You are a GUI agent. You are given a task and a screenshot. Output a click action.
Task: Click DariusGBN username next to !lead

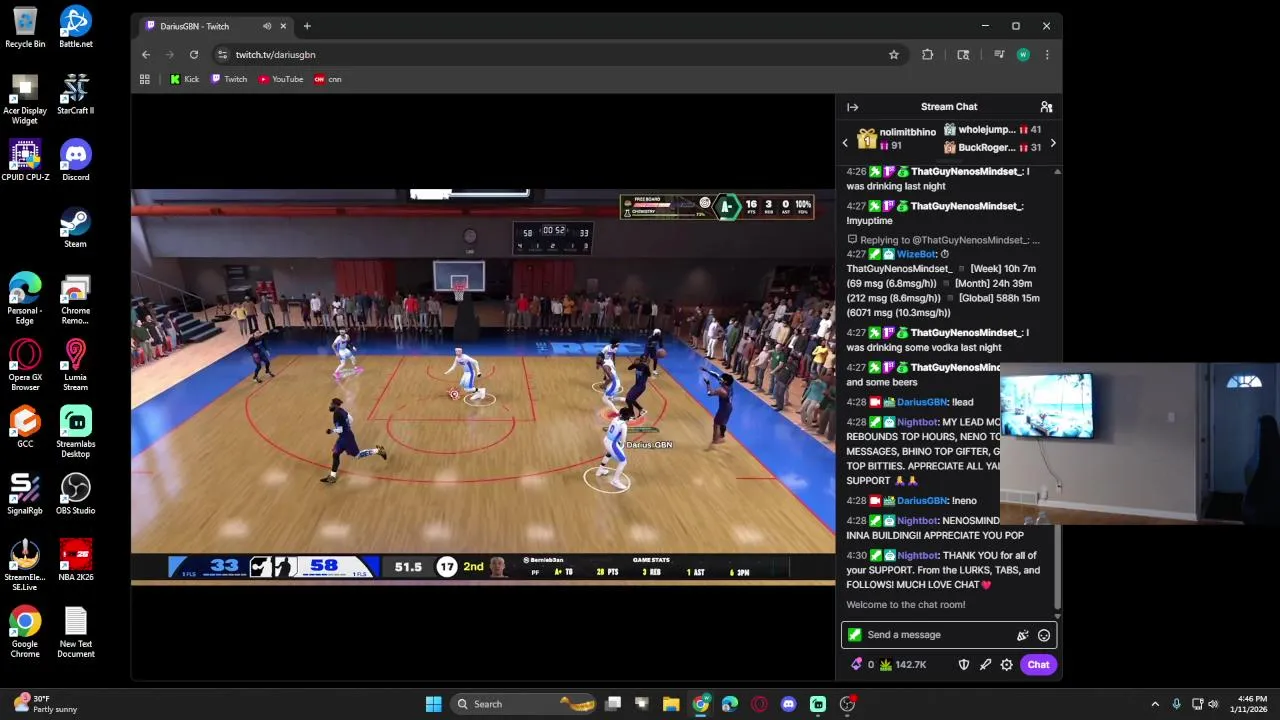922,402
